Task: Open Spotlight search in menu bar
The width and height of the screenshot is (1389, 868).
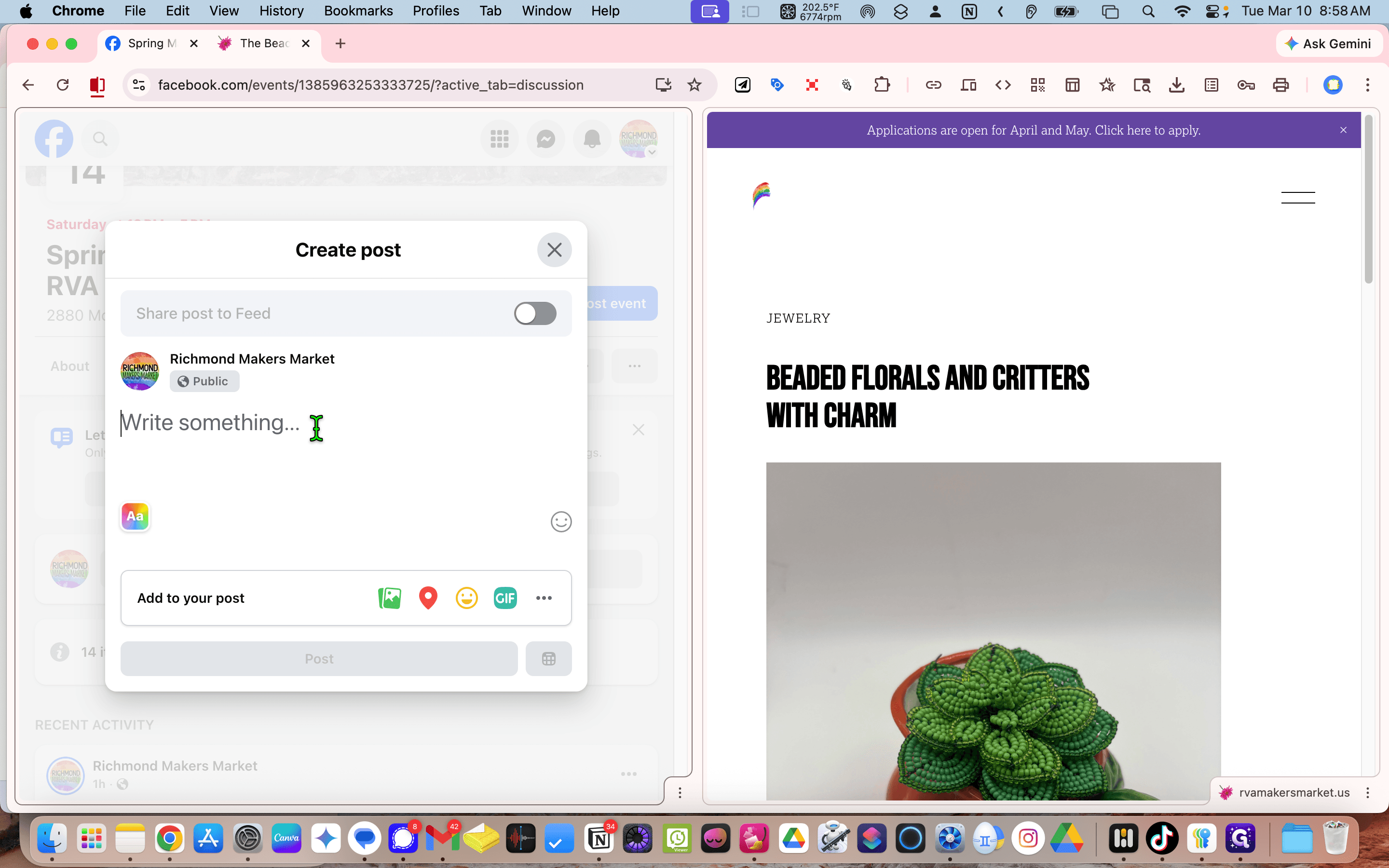Action: pos(1148,11)
